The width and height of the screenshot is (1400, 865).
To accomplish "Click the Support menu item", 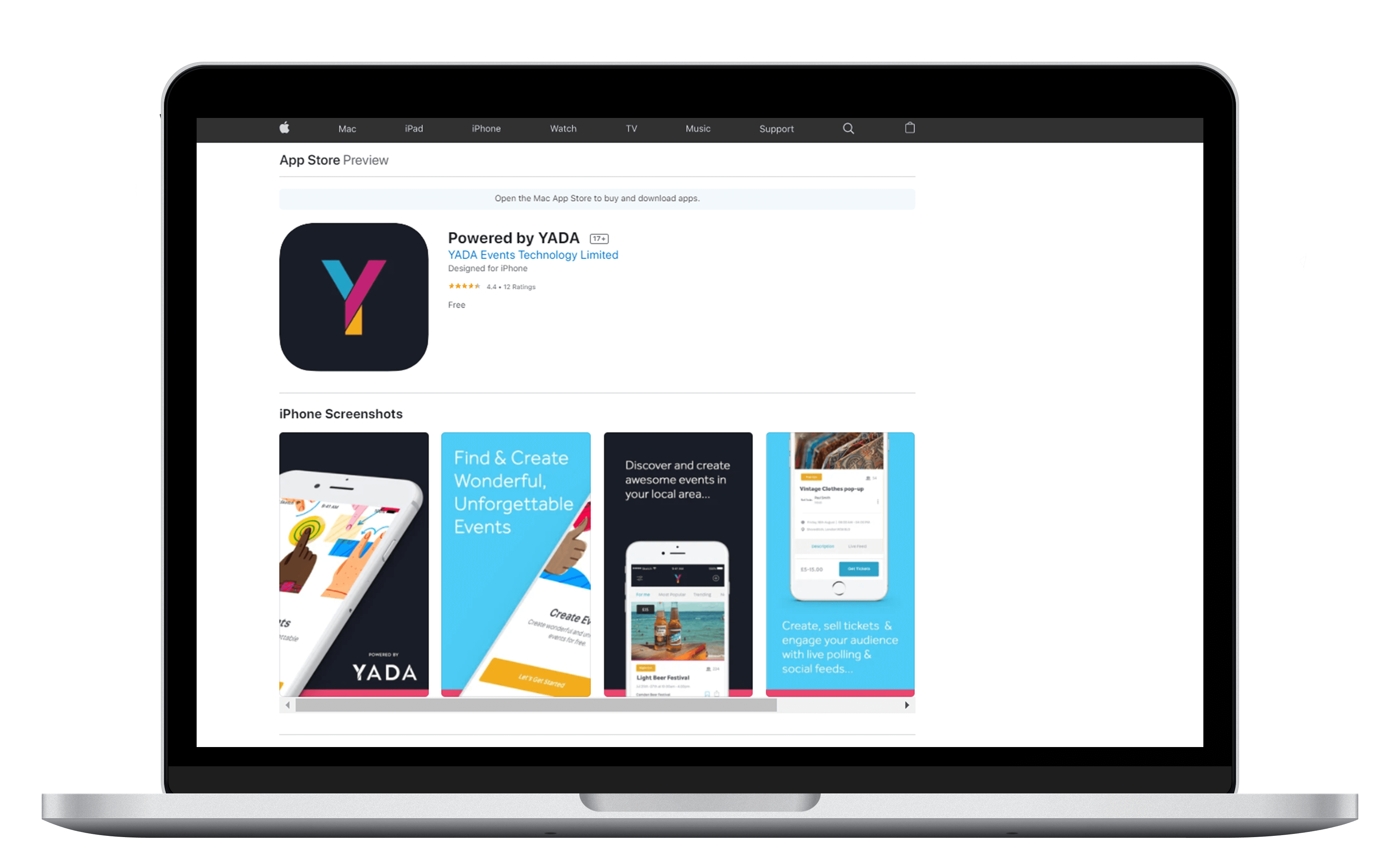I will (x=778, y=128).
